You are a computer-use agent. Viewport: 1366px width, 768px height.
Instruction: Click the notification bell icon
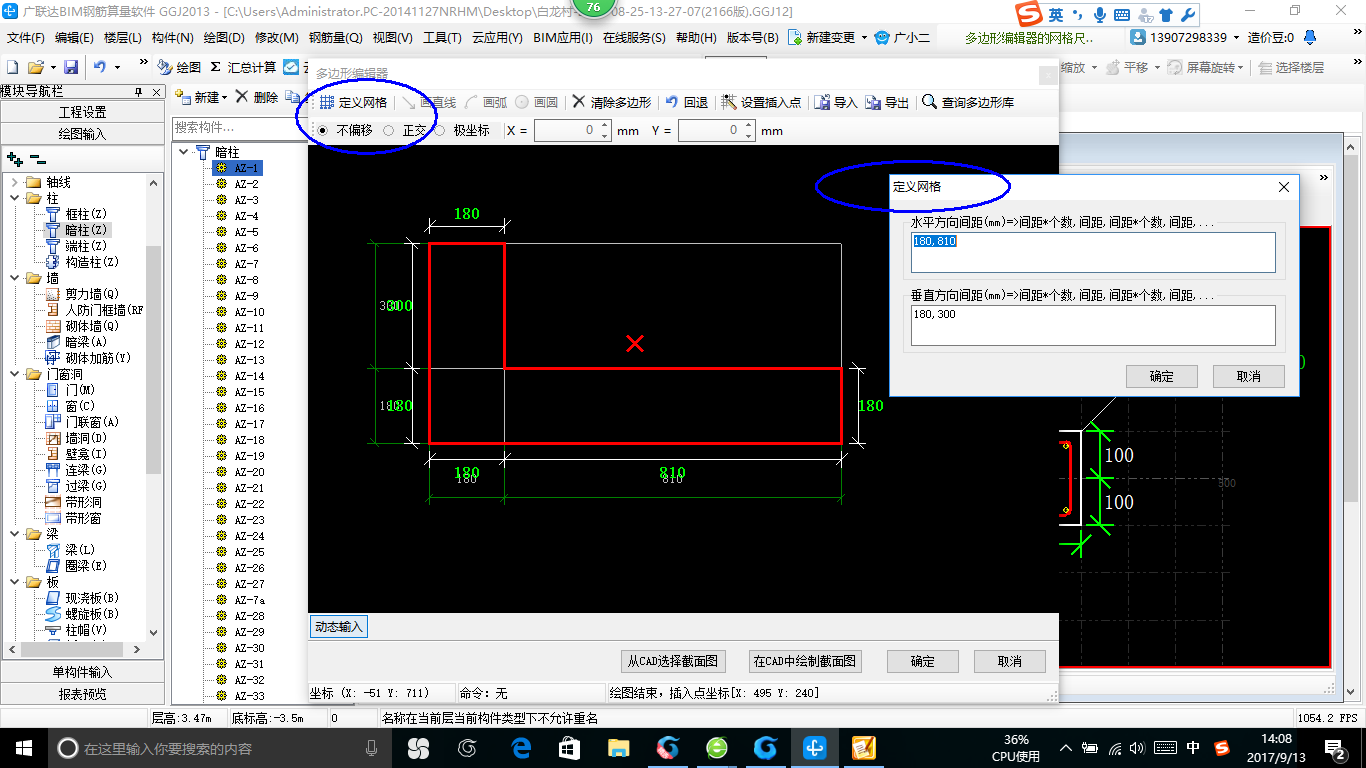(x=1311, y=37)
